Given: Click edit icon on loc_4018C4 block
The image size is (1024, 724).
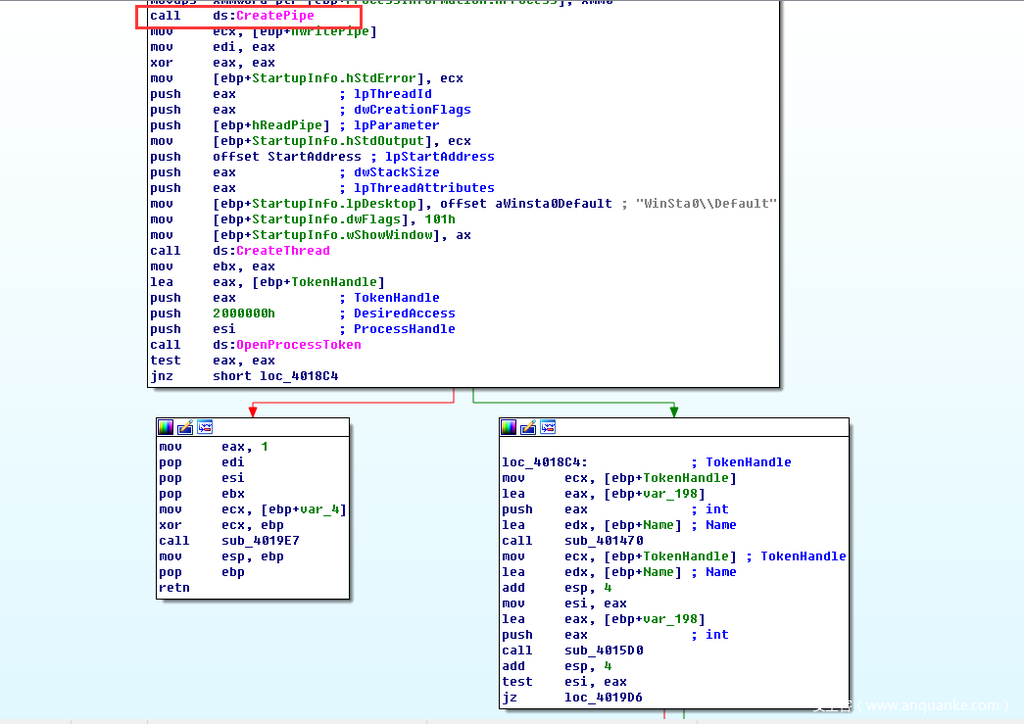Looking at the screenshot, I should (x=527, y=427).
